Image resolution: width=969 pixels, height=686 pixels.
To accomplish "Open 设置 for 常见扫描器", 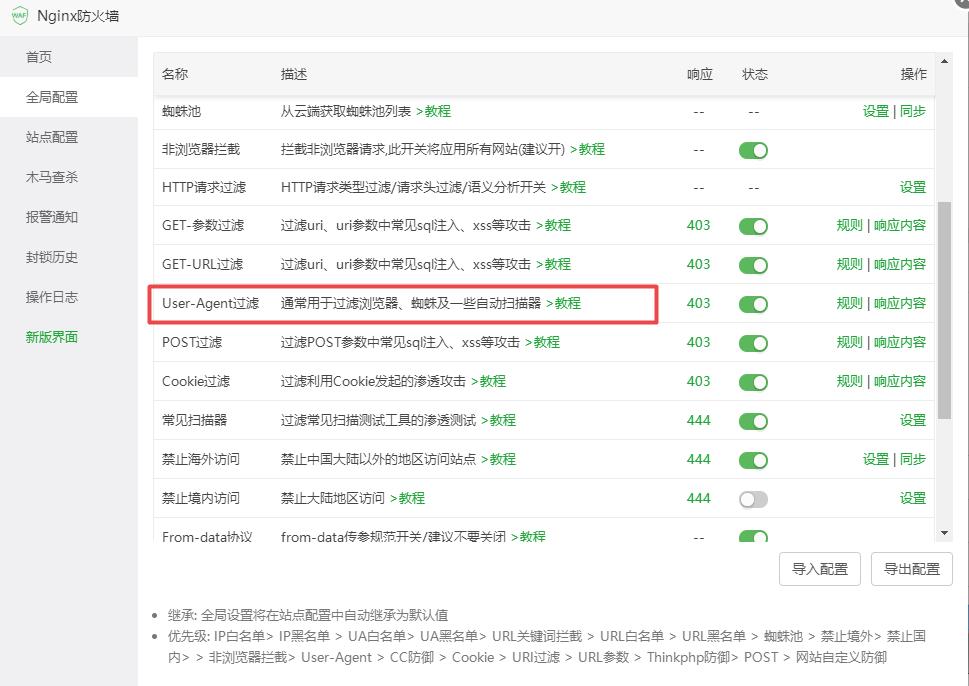I will 913,420.
